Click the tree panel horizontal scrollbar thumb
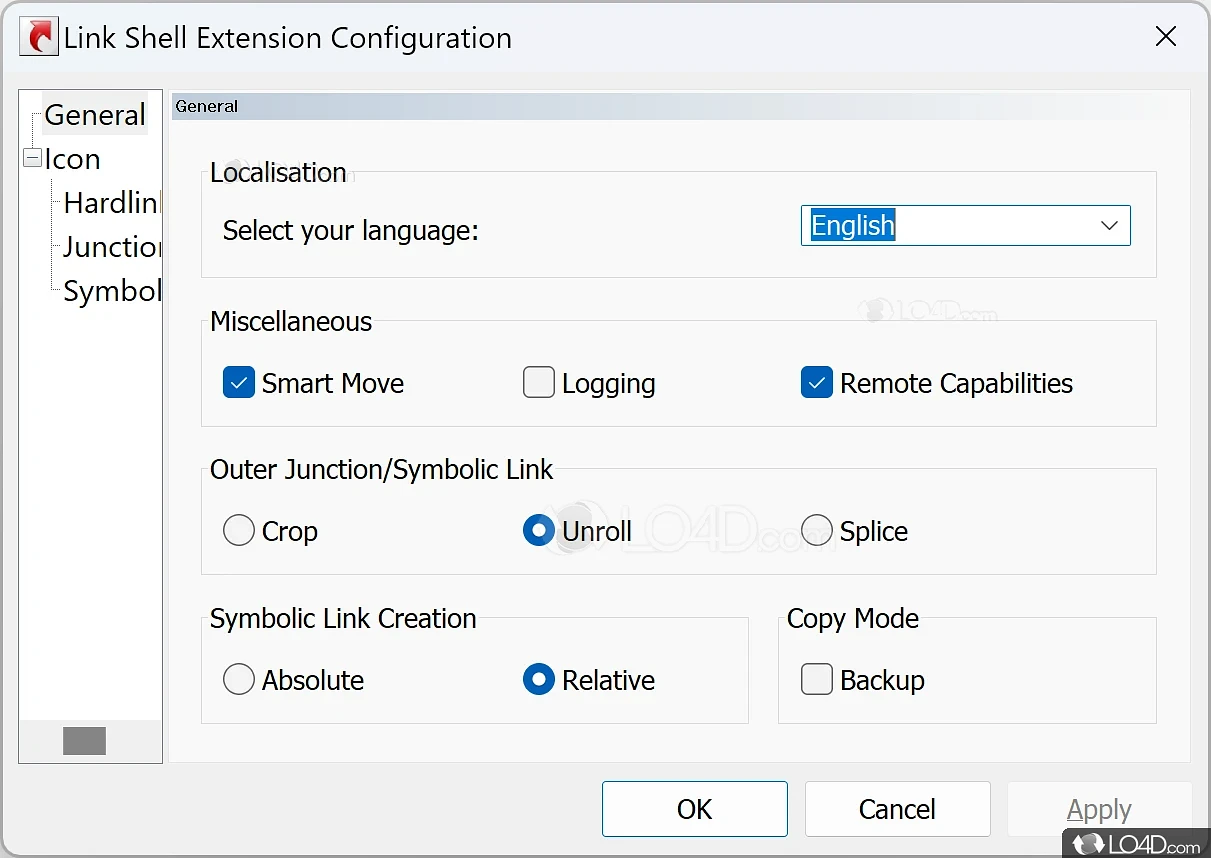The image size is (1211, 858). pyautogui.click(x=84, y=741)
